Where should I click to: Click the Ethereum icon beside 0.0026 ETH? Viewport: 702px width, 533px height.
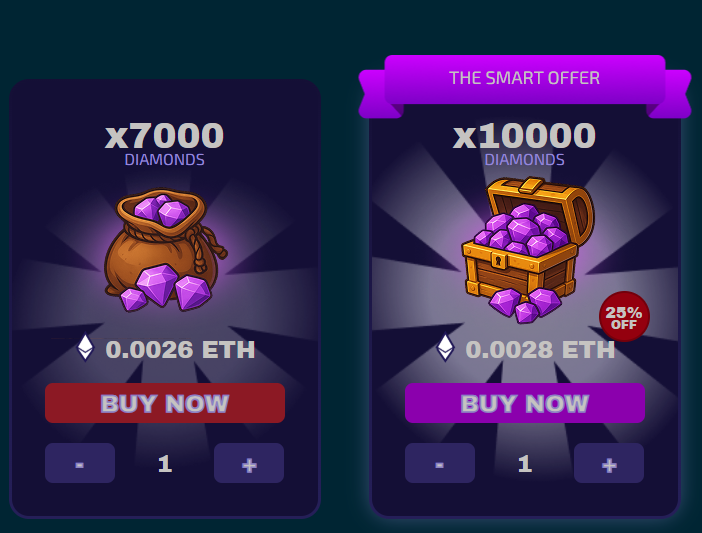86,348
